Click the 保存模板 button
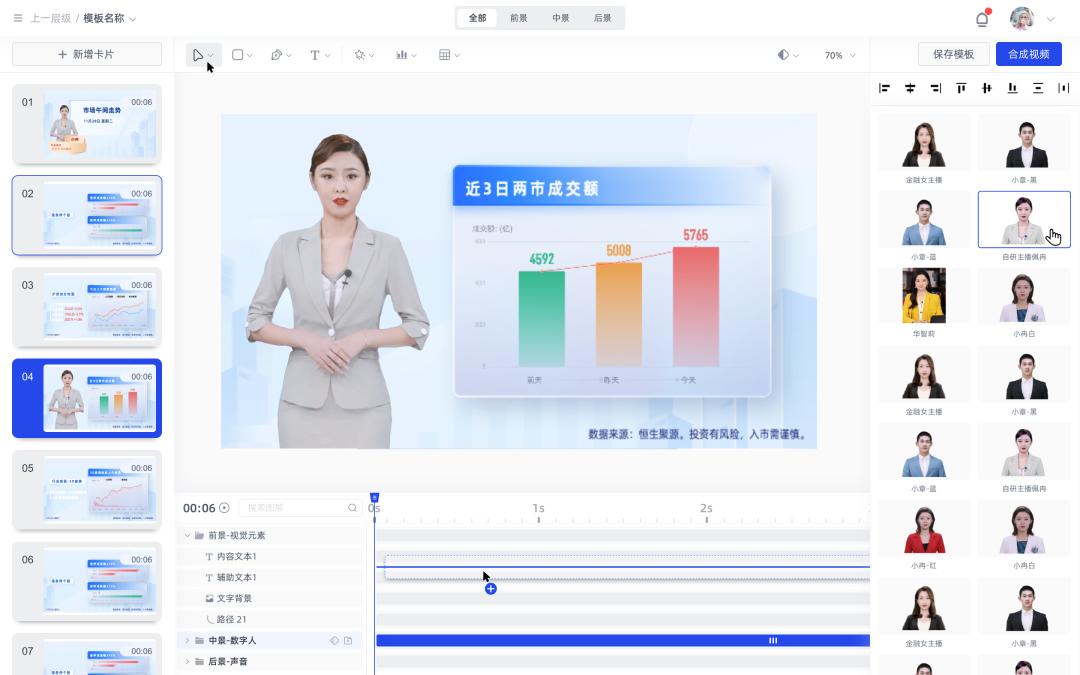Viewport: 1080px width, 675px height. point(950,54)
